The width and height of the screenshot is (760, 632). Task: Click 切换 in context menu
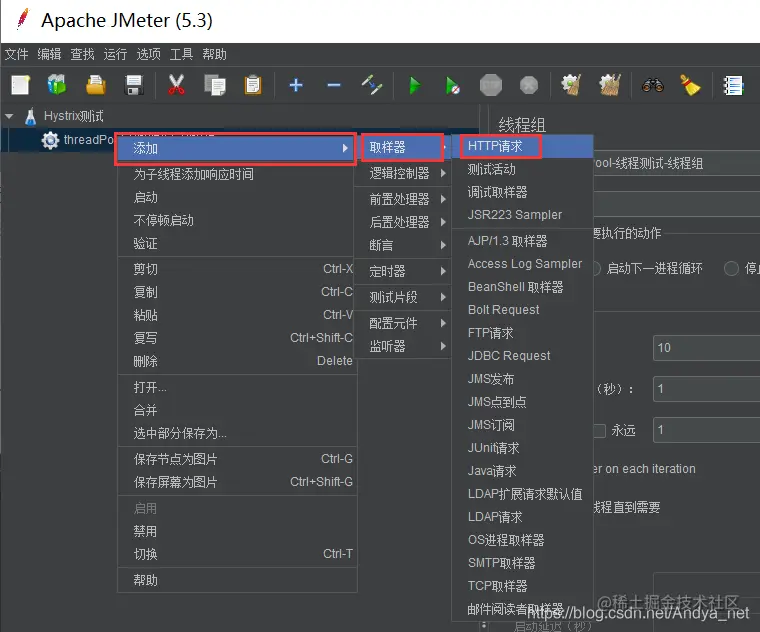[238, 554]
